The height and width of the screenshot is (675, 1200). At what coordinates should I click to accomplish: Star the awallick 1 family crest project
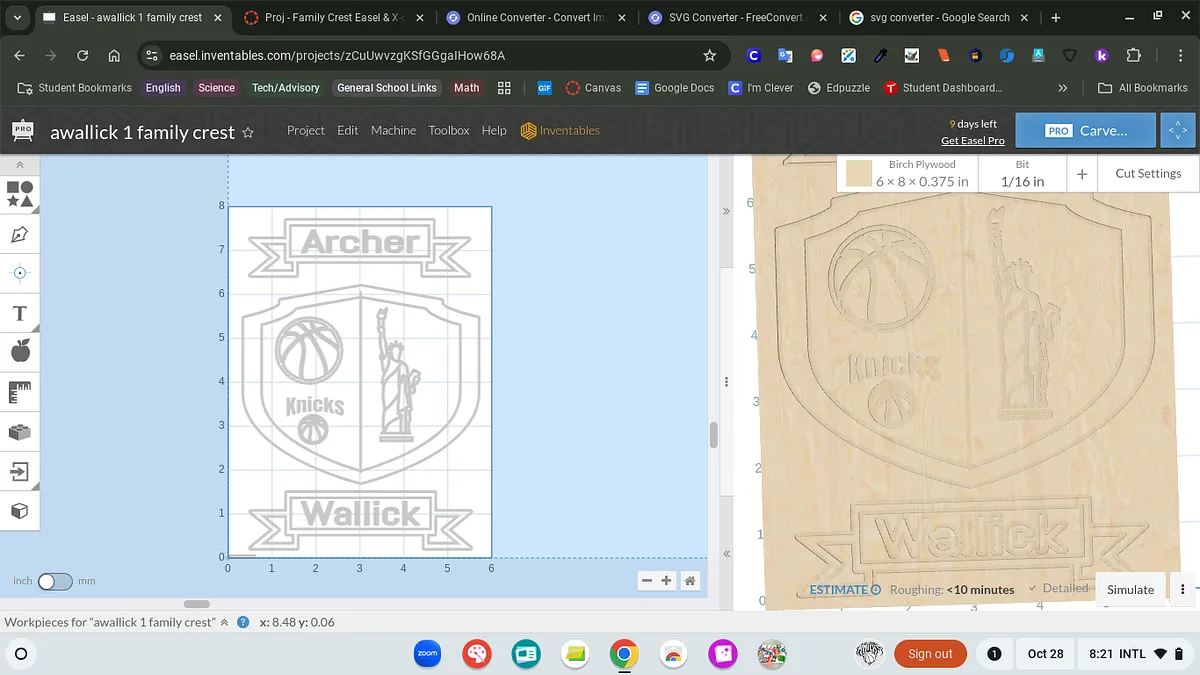pos(248,132)
